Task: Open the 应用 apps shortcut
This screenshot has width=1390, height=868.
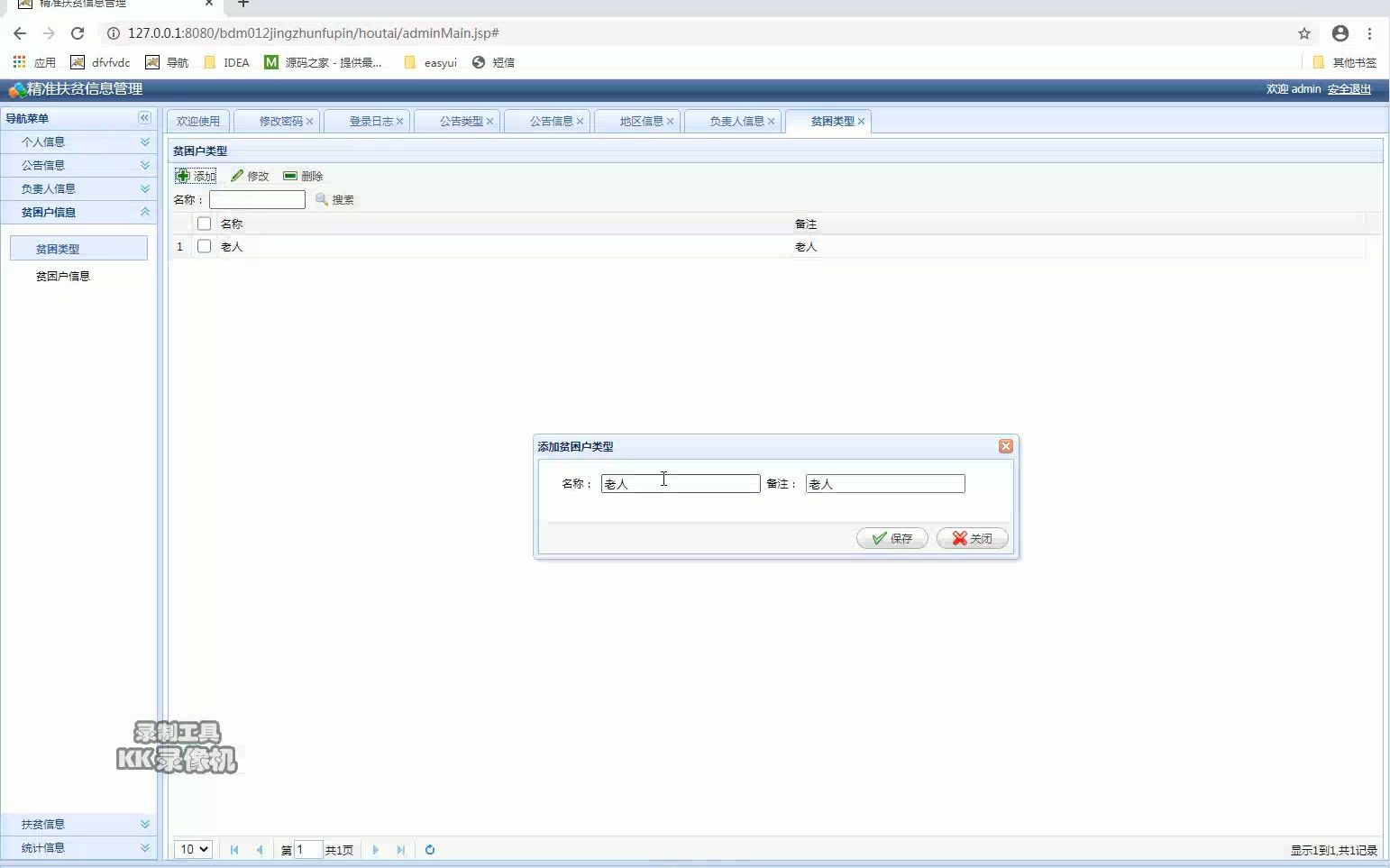Action: [x=34, y=62]
